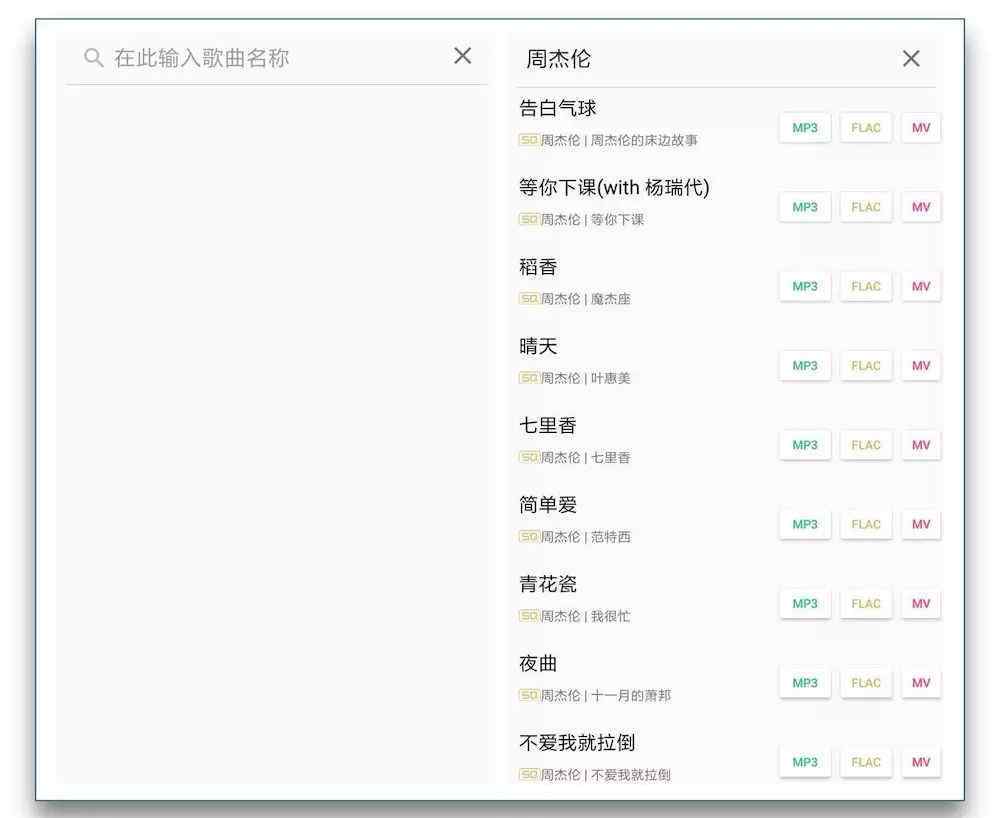Clear the 周杰伦 search query
1000x818 pixels.
911,59
